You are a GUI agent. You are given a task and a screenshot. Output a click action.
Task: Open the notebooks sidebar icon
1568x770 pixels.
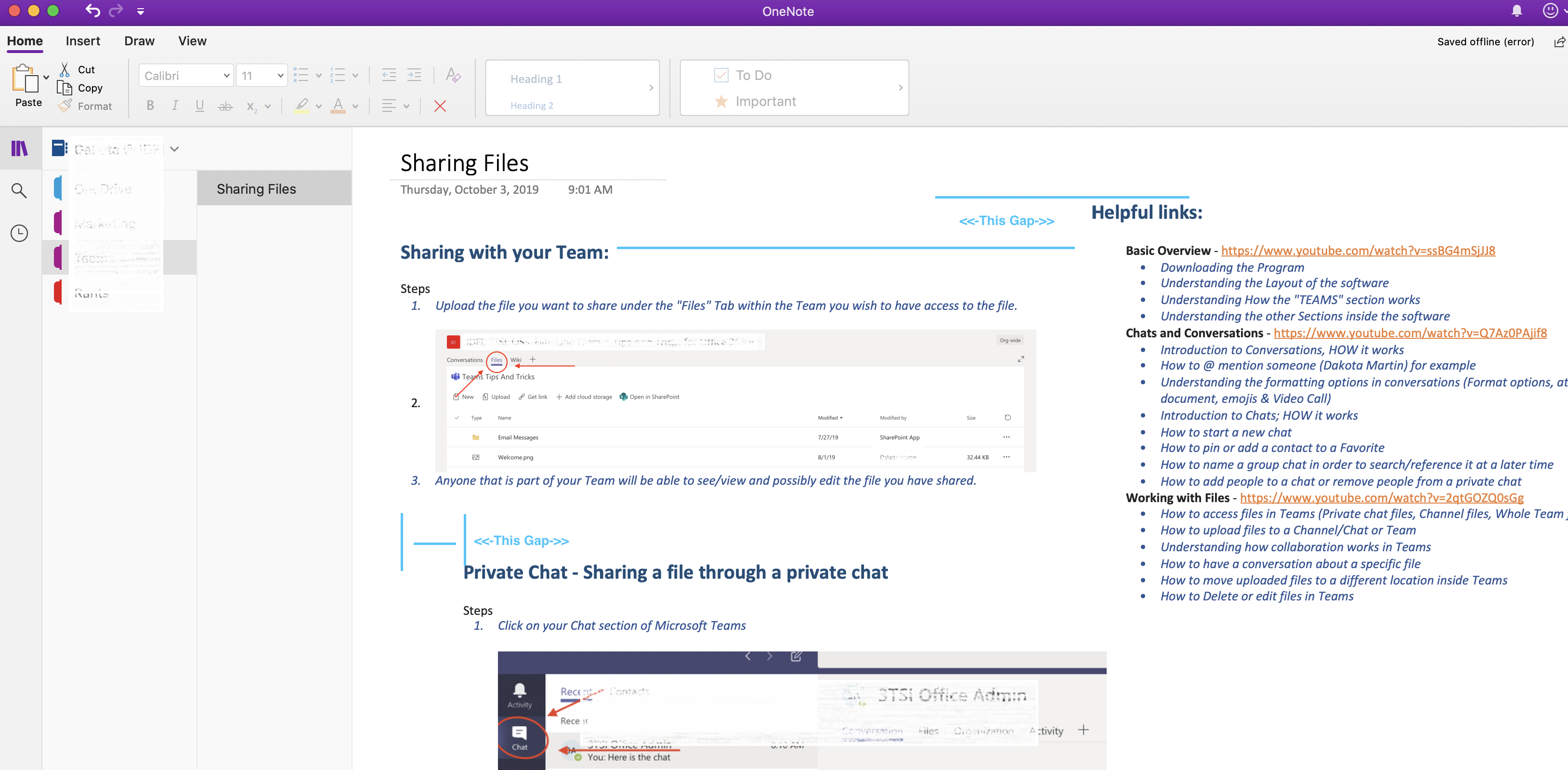[19, 148]
